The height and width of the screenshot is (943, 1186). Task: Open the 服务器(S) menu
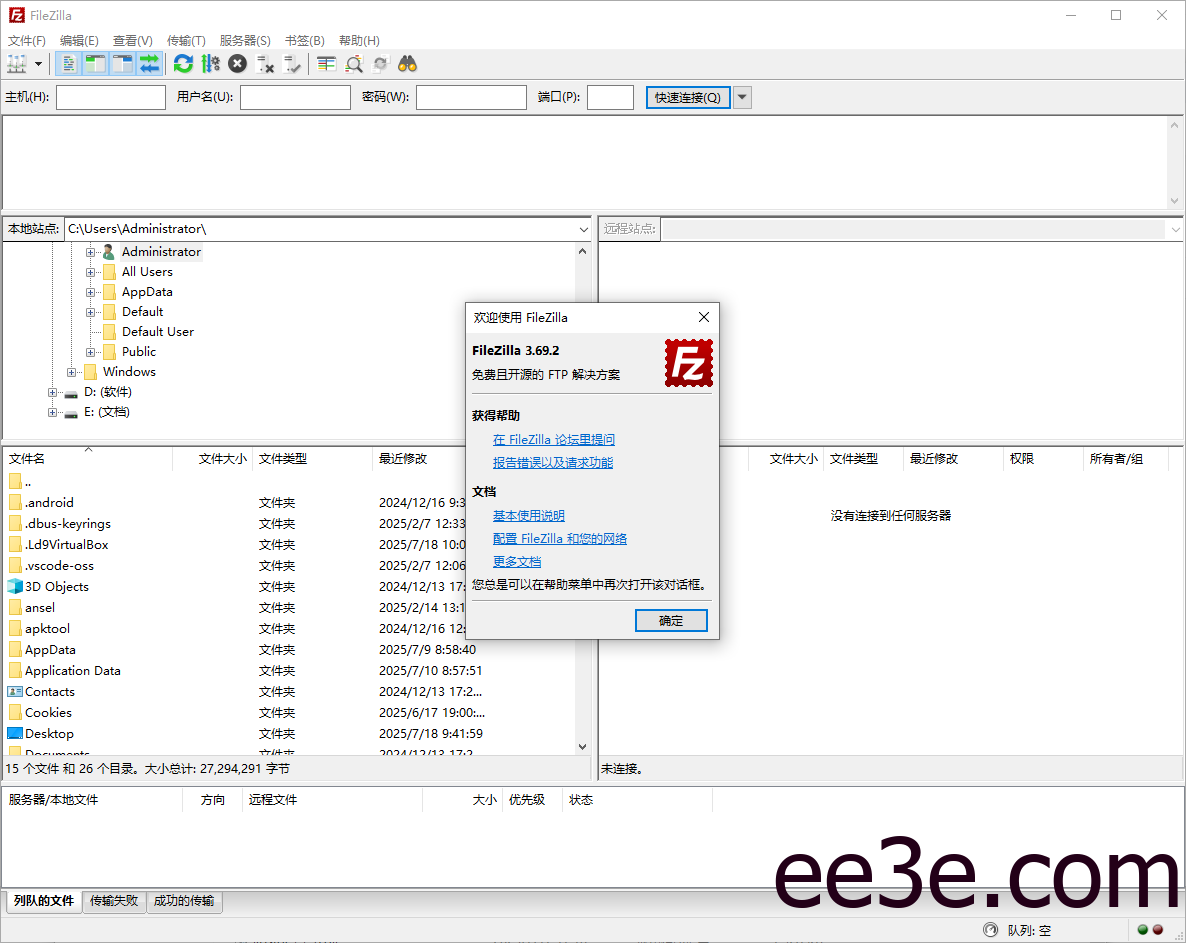(244, 40)
